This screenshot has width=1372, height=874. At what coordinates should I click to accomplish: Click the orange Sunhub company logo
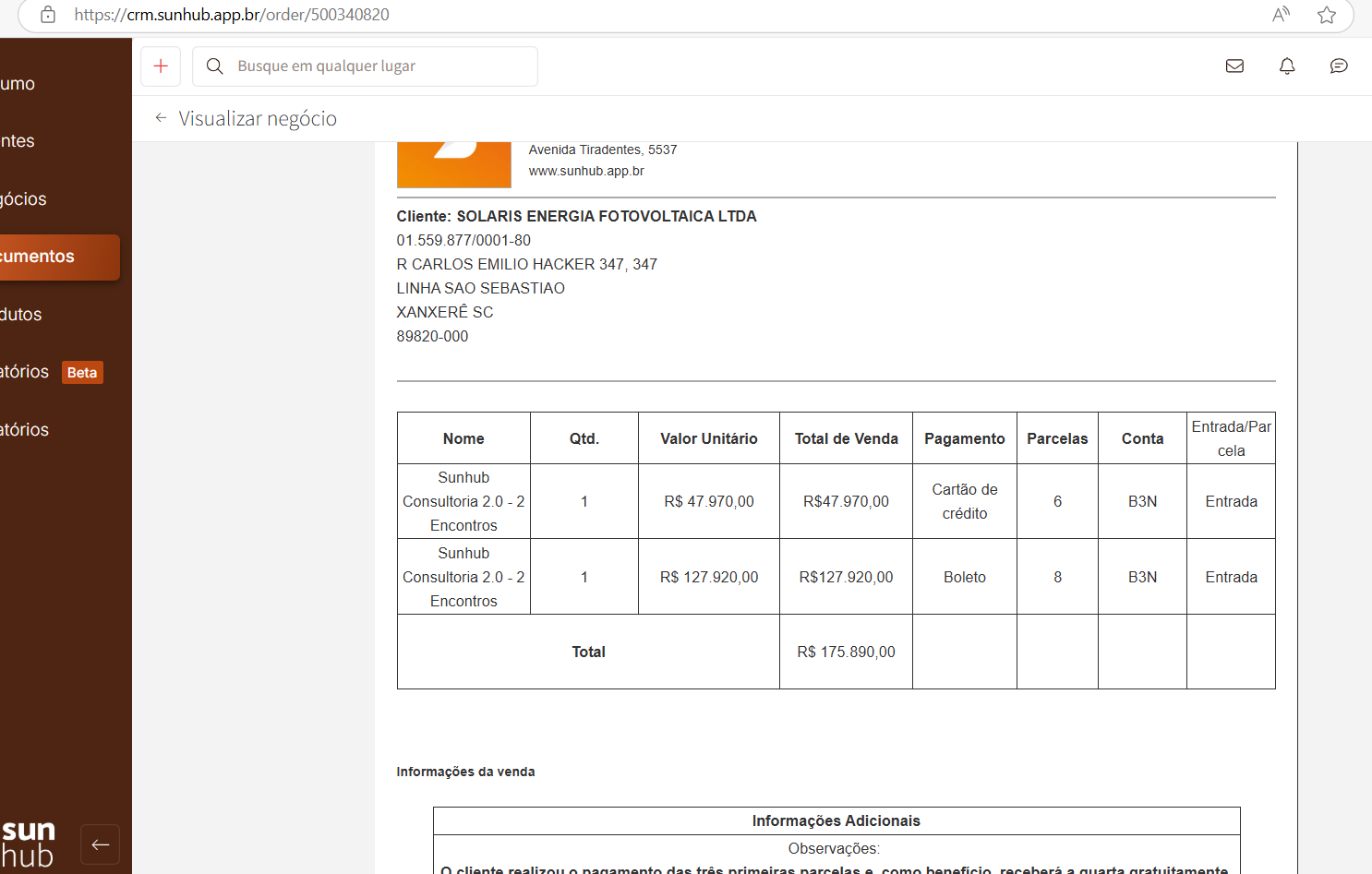point(453,165)
